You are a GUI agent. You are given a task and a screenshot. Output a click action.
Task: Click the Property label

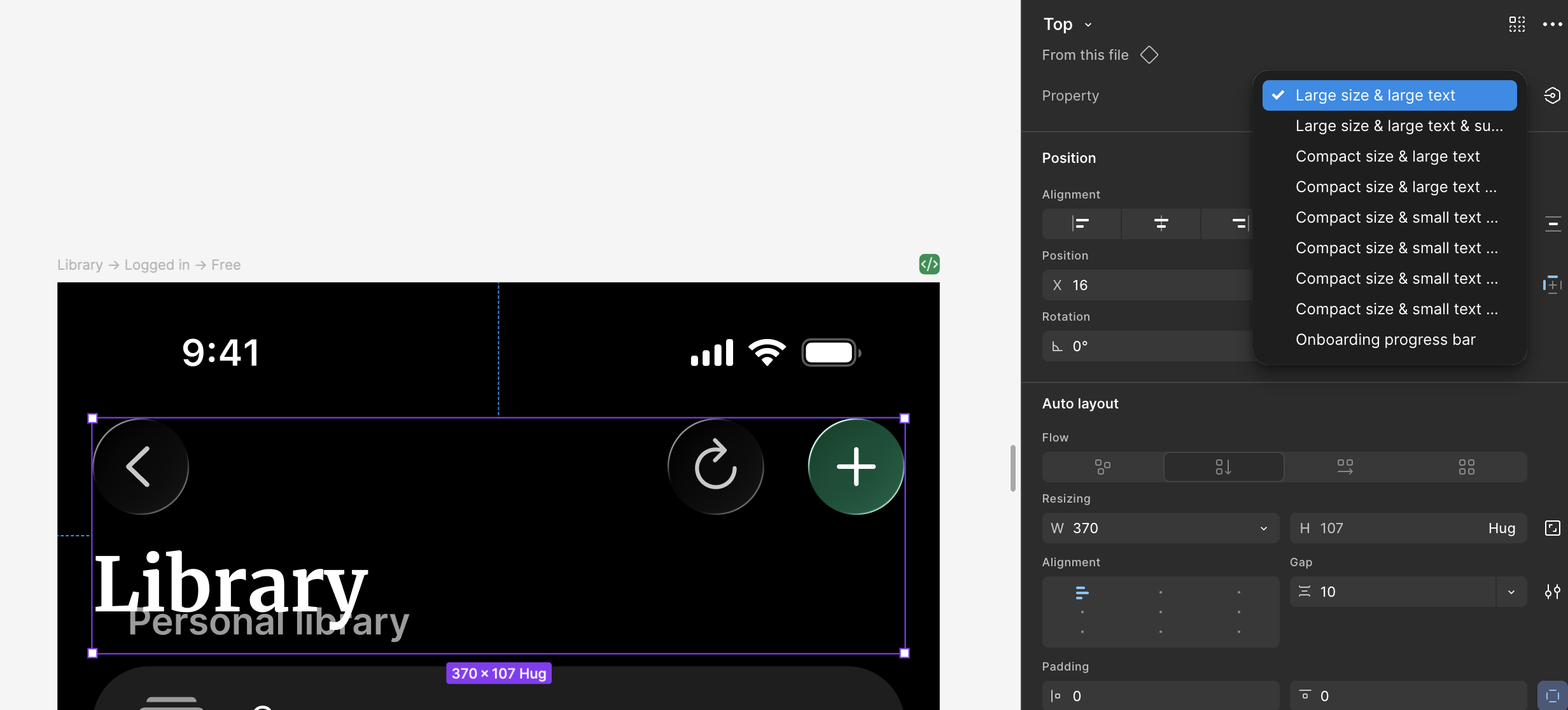tap(1070, 95)
